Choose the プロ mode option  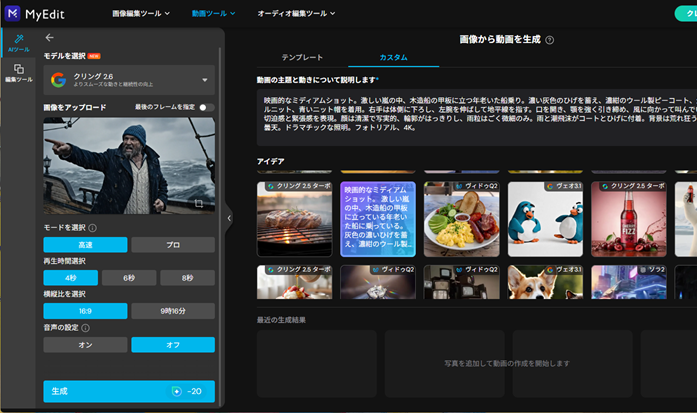[x=172, y=245]
